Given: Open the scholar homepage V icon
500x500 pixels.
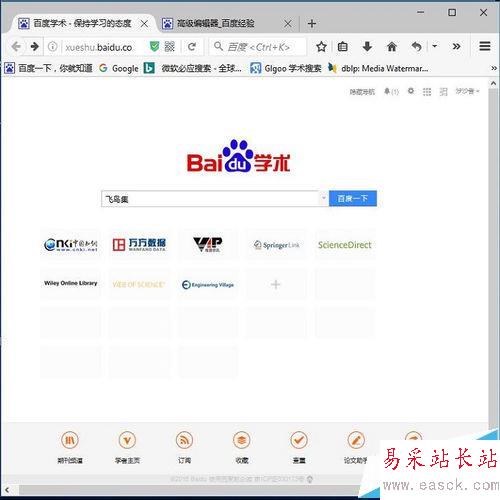Looking at the screenshot, I should pyautogui.click(x=127, y=440).
